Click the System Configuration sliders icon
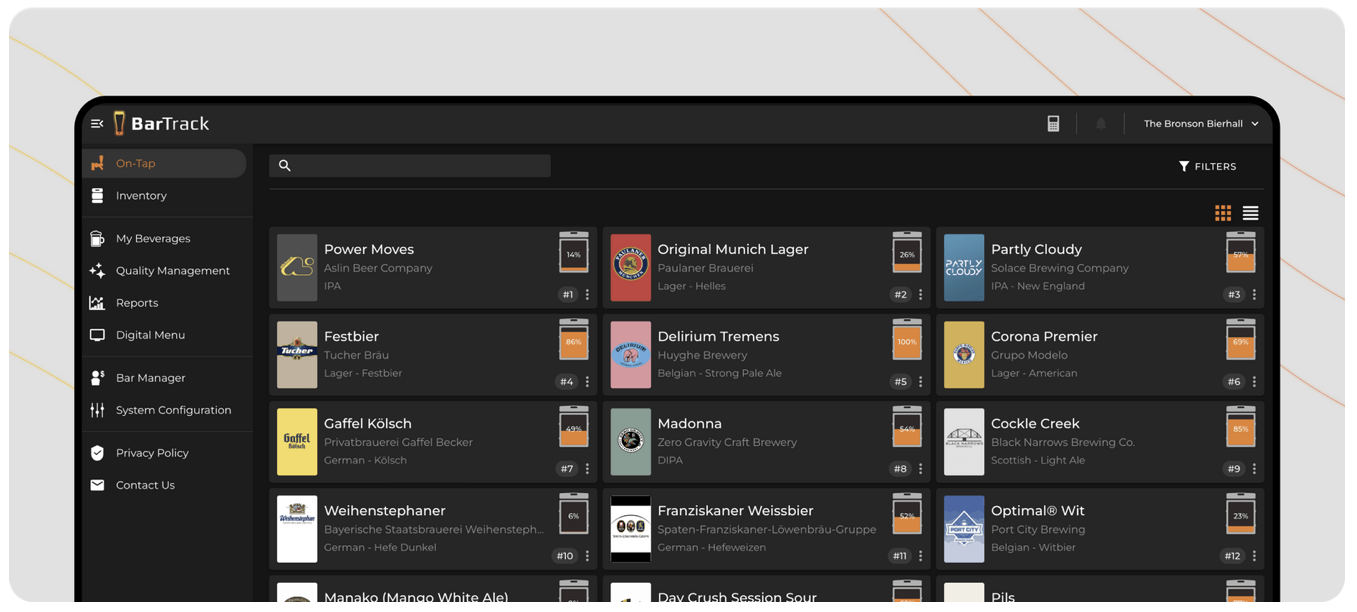 coord(97,410)
